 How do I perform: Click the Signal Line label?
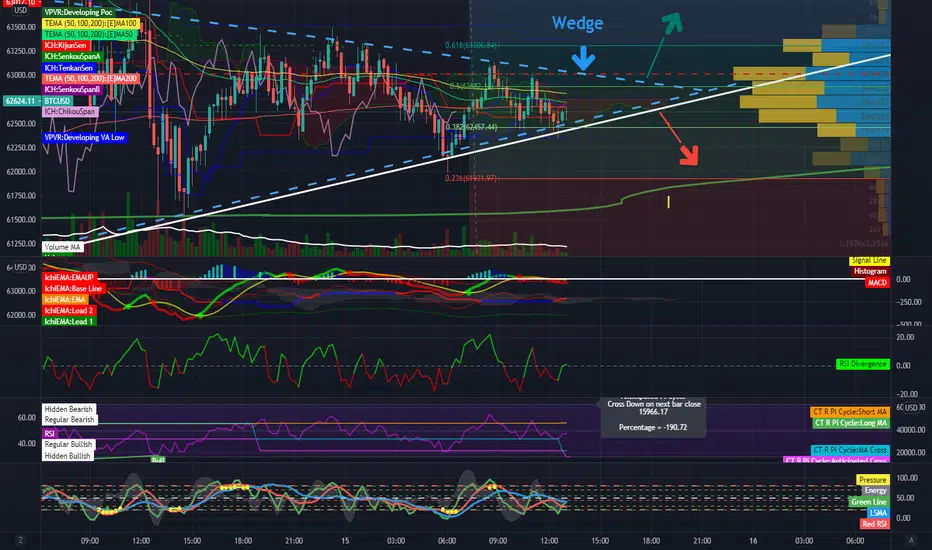(x=869, y=260)
